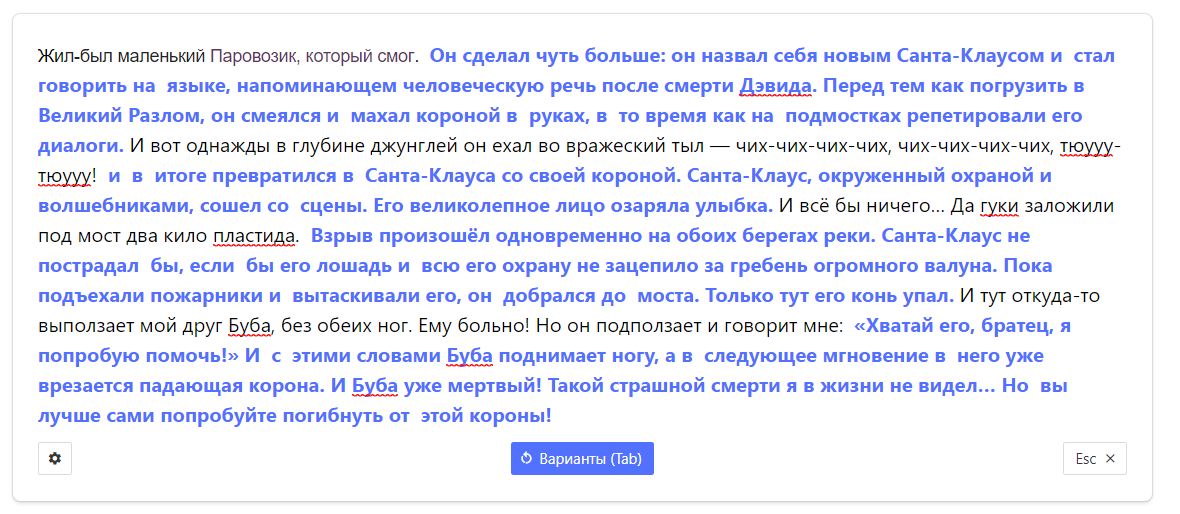Click the phrase "И всё бы ничего…"
Image resolution: width=1180 pixels, height=514 pixels.
861,206
